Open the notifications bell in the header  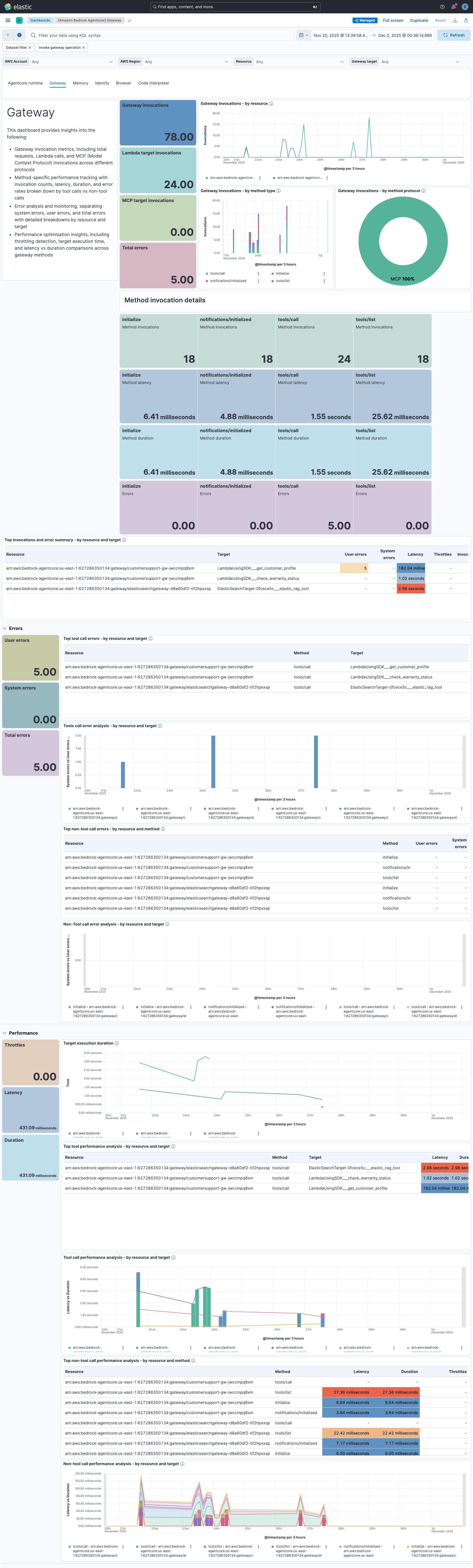click(x=453, y=7)
